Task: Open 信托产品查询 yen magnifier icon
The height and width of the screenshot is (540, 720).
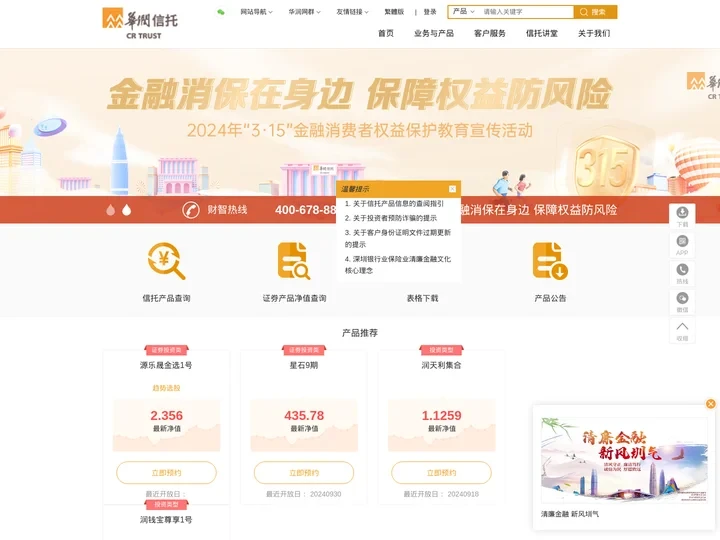Action: click(x=166, y=261)
